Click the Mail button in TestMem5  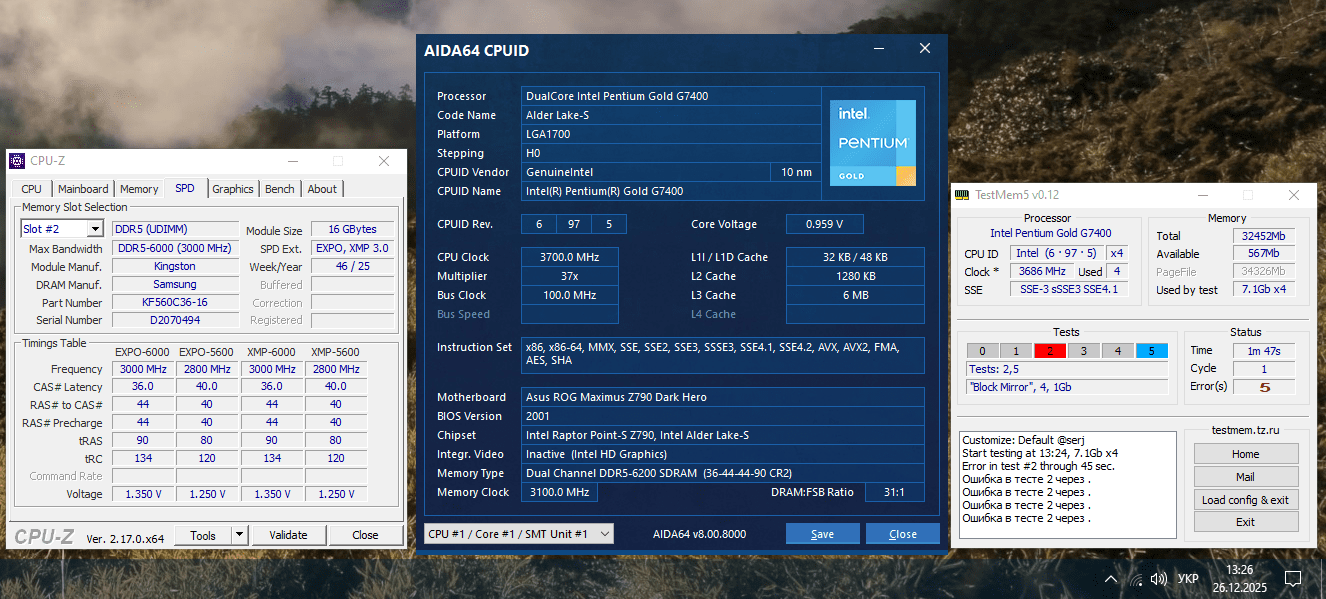coord(1245,477)
